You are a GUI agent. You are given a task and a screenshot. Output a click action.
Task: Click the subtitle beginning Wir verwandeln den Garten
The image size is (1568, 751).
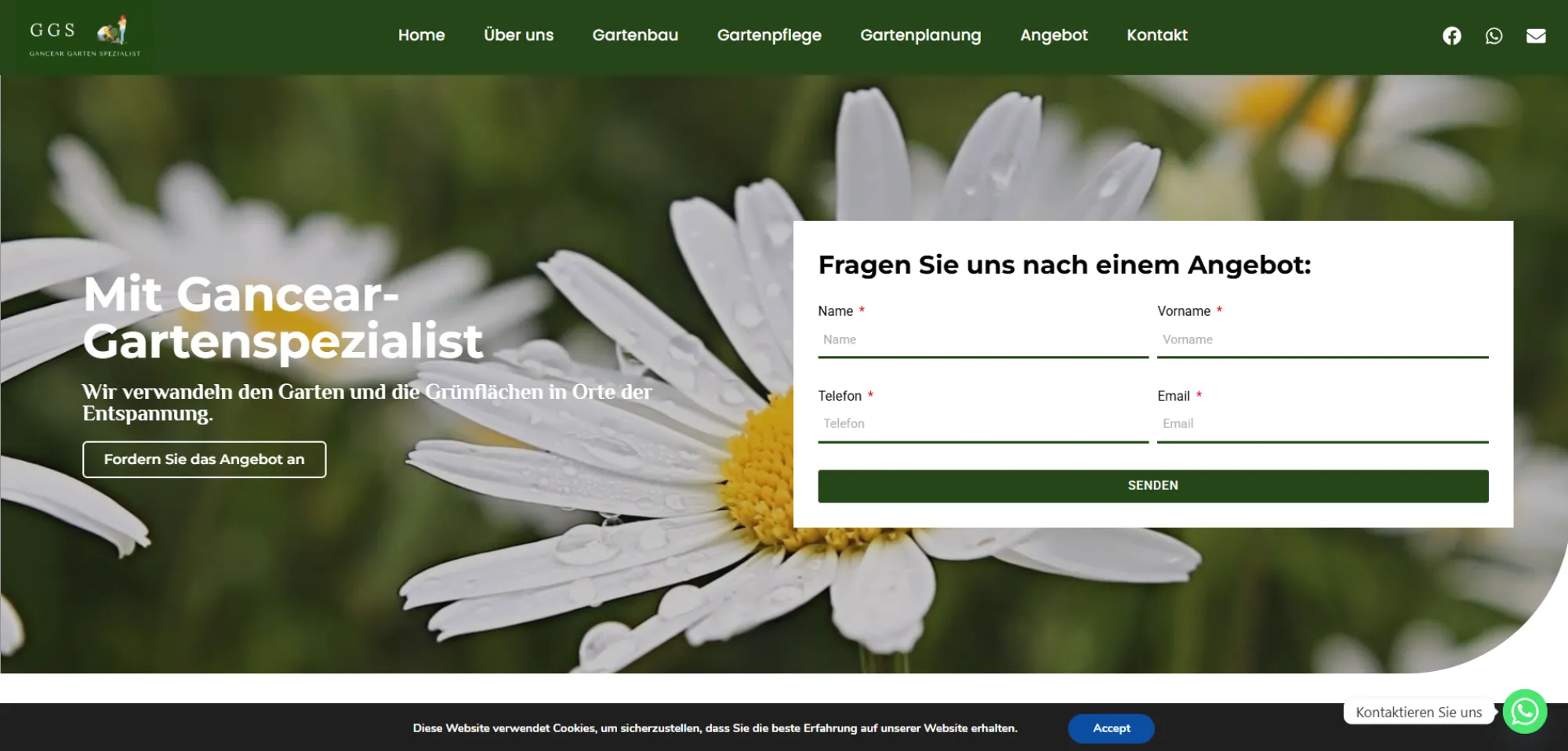pyautogui.click(x=367, y=402)
